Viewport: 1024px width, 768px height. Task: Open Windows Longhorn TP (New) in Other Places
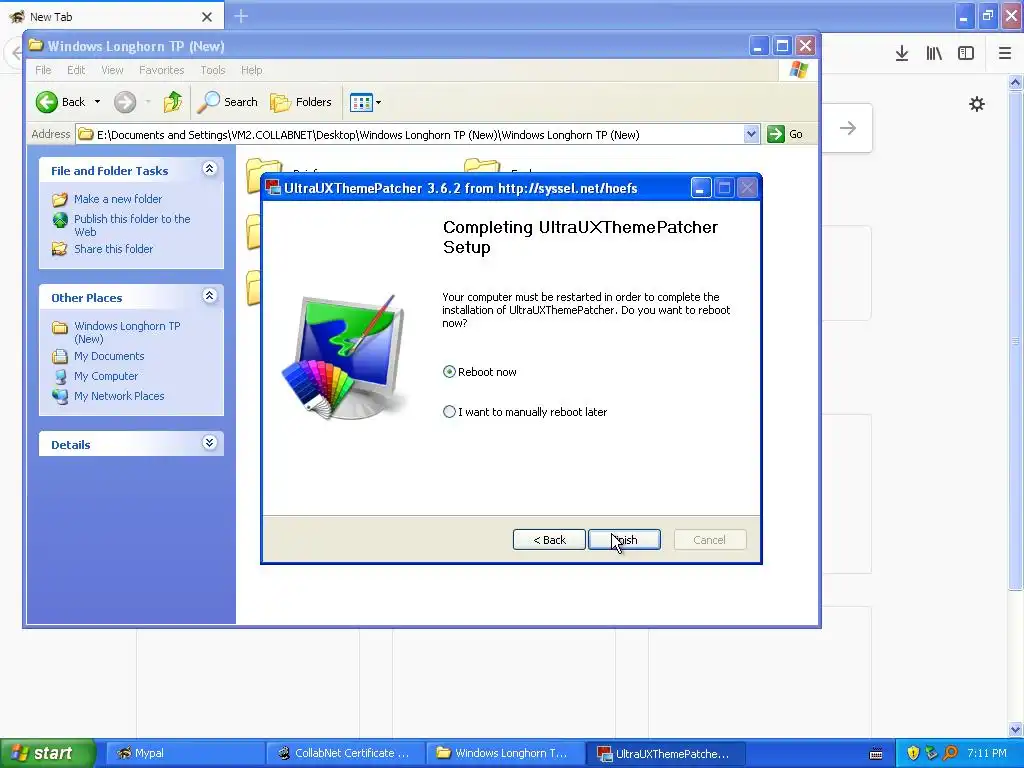click(127, 332)
